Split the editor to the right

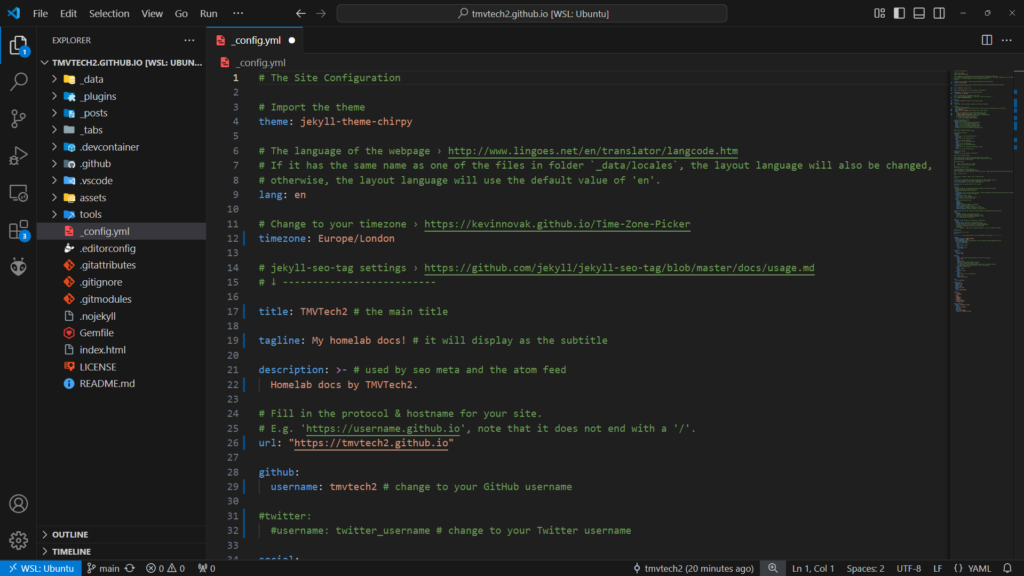click(987, 40)
